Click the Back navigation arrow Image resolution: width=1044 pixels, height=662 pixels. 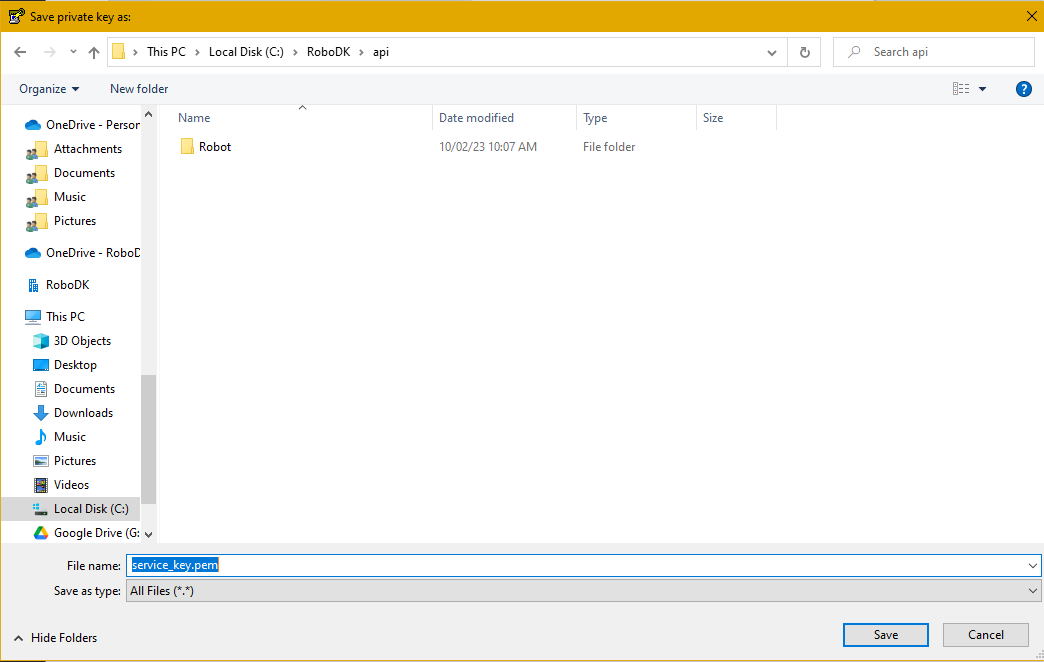click(x=20, y=52)
